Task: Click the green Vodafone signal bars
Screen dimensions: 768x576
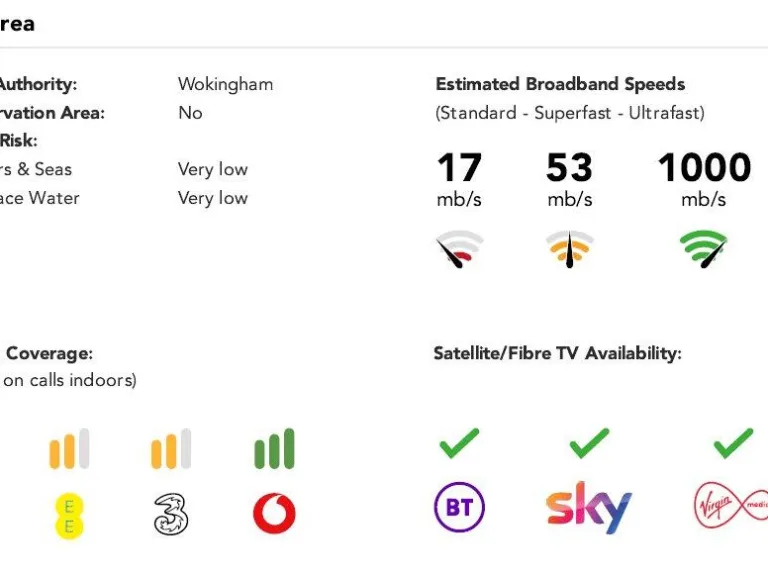Action: [274, 450]
